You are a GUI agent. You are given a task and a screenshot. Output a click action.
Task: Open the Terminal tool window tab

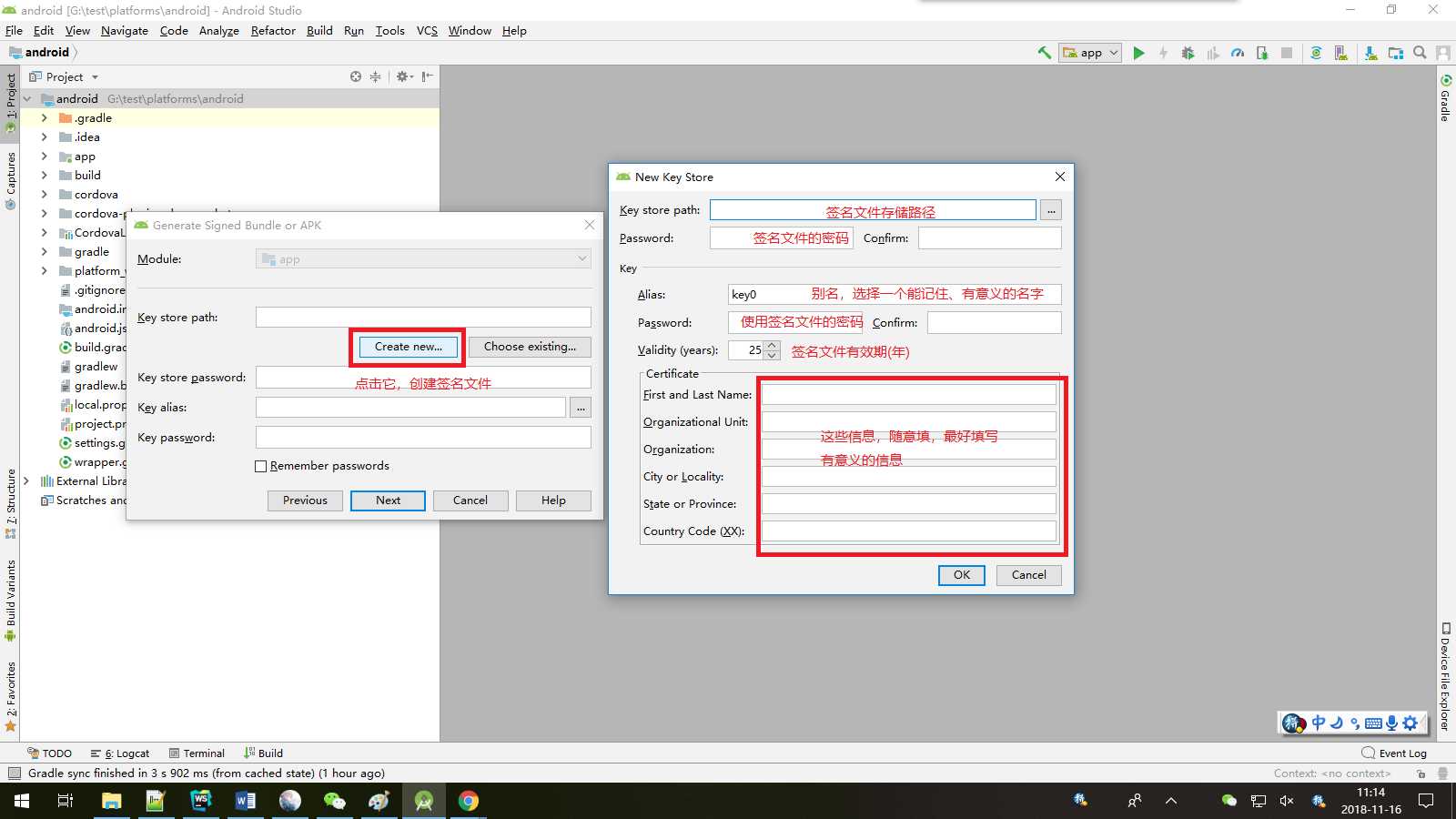tap(197, 753)
